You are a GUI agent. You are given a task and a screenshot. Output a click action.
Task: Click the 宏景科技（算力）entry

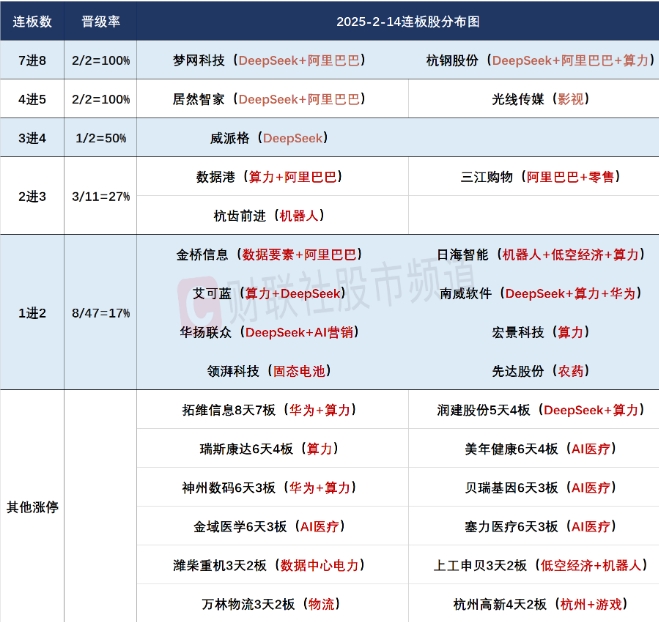pyautogui.click(x=540, y=332)
